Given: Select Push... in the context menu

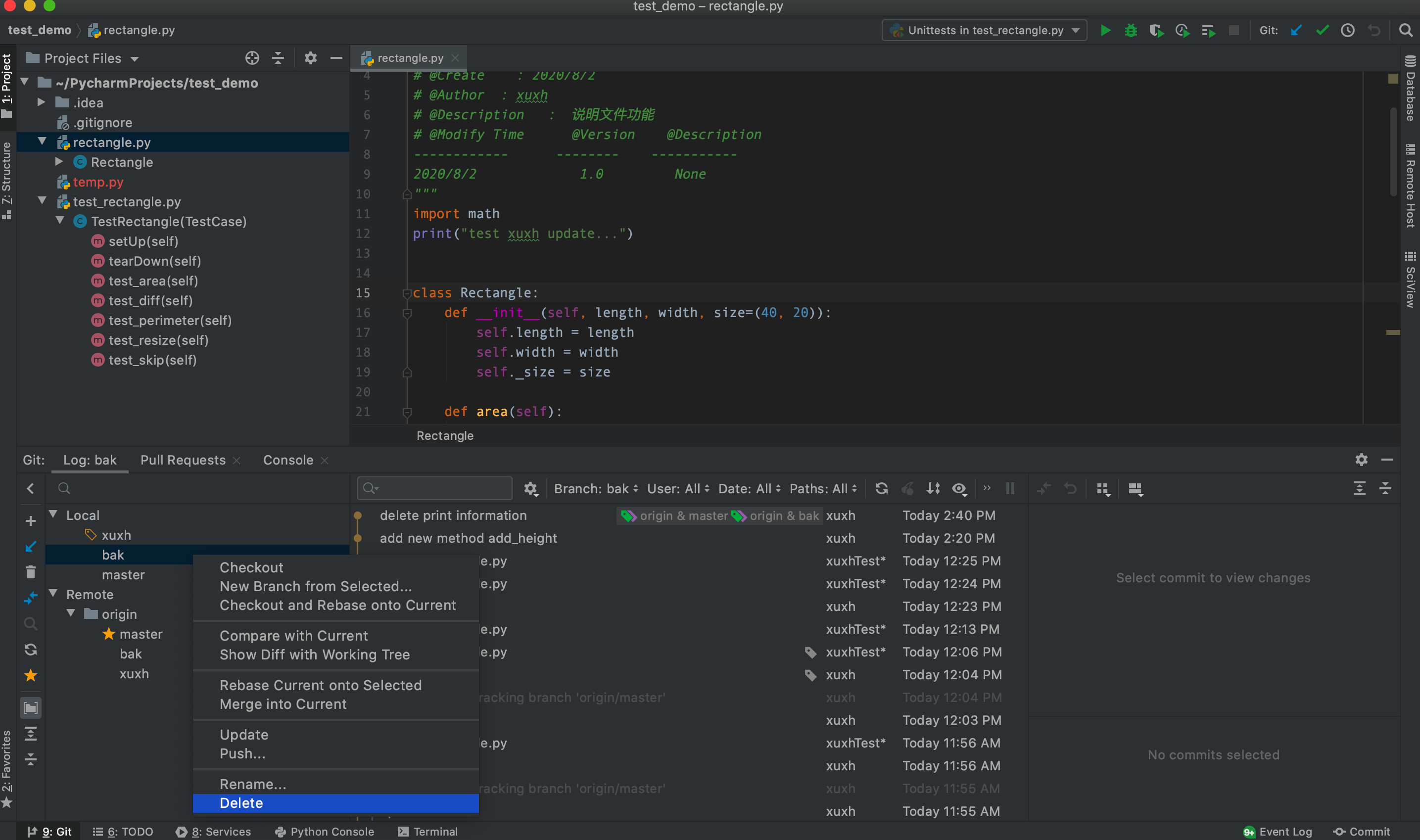Looking at the screenshot, I should coord(335,753).
